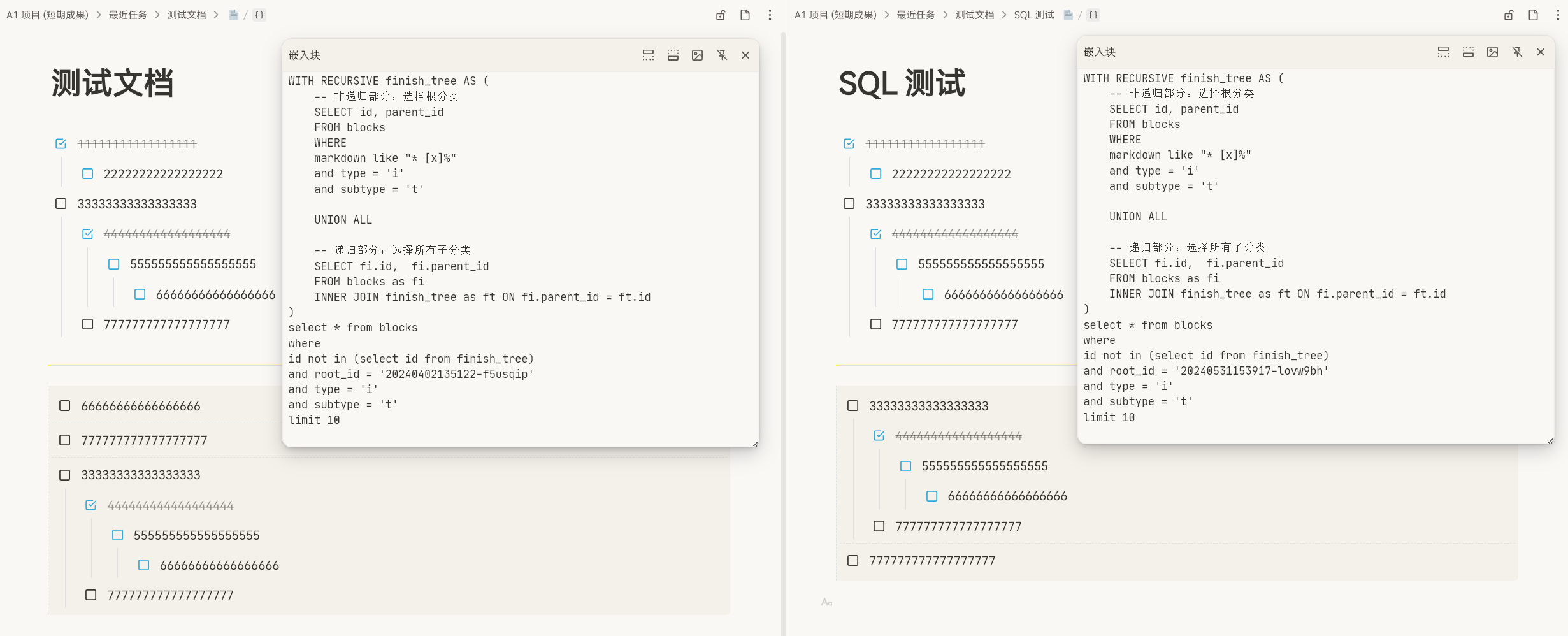Screen dimensions: 1568x636
Task: Check the 2222 task in SQL 测试 document
Action: coord(875,174)
